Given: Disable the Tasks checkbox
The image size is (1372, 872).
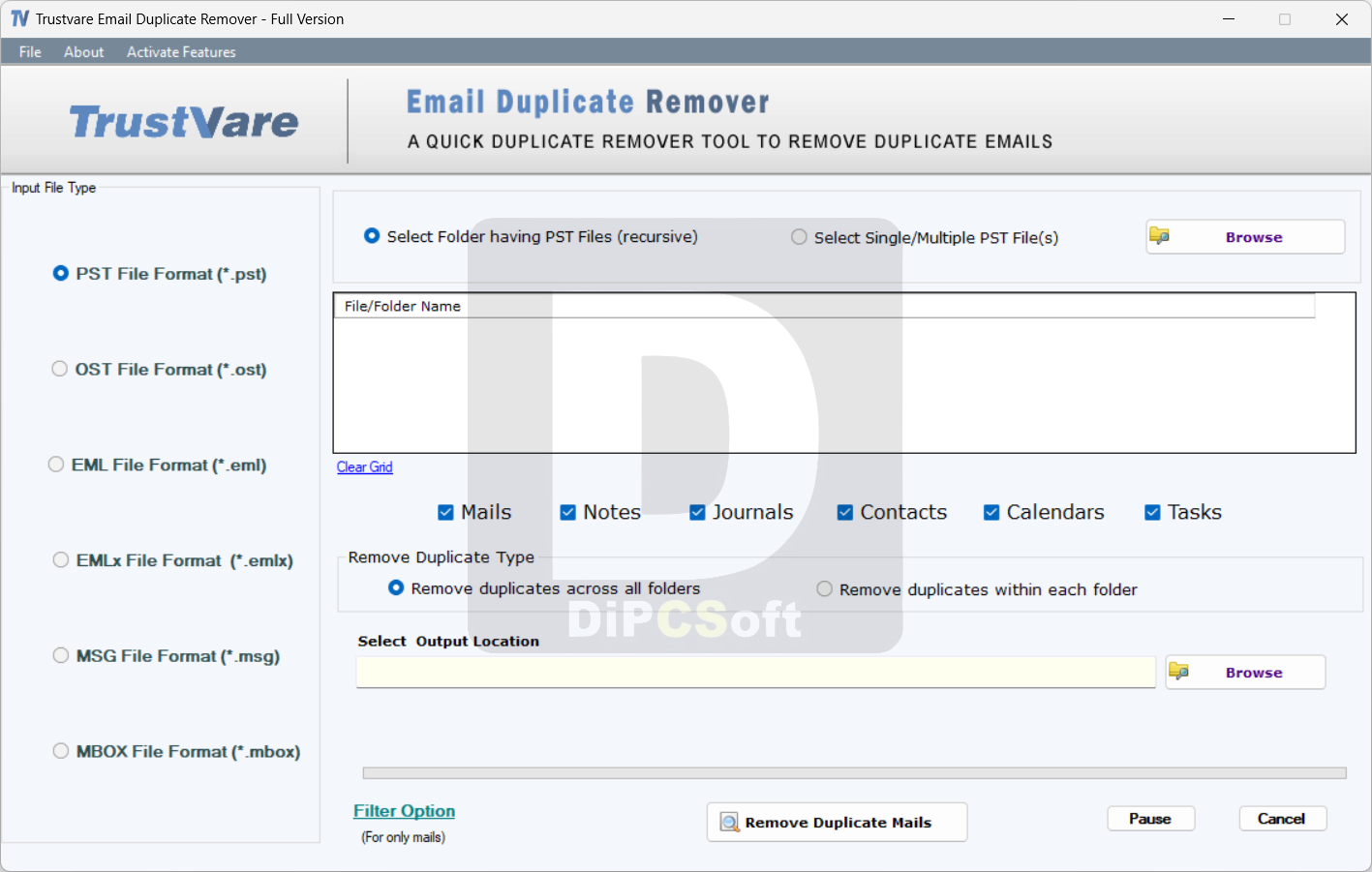Looking at the screenshot, I should 1152,512.
